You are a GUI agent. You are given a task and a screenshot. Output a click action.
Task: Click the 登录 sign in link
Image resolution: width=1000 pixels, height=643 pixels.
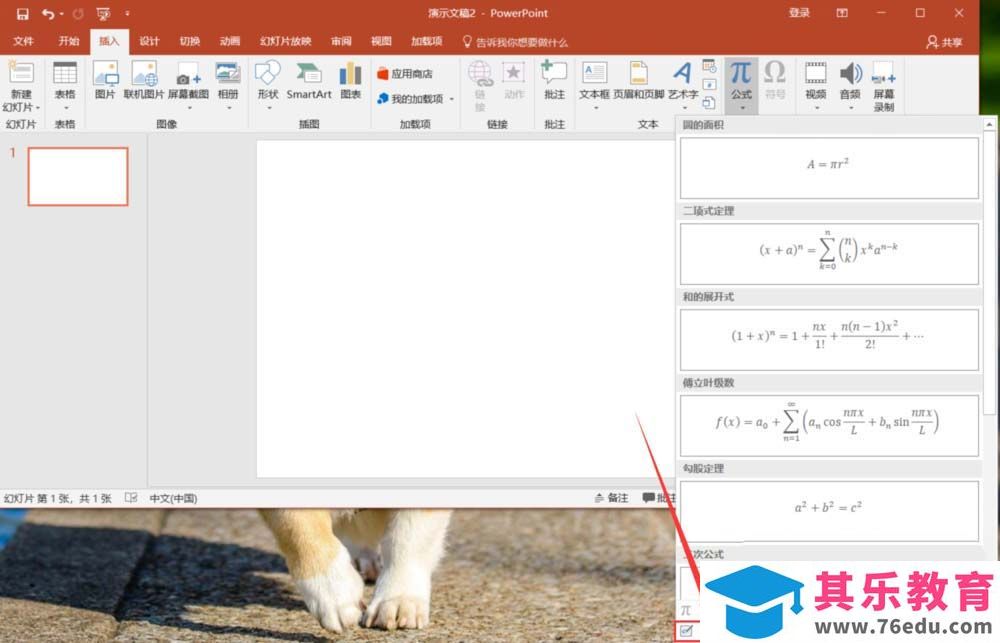(x=798, y=13)
